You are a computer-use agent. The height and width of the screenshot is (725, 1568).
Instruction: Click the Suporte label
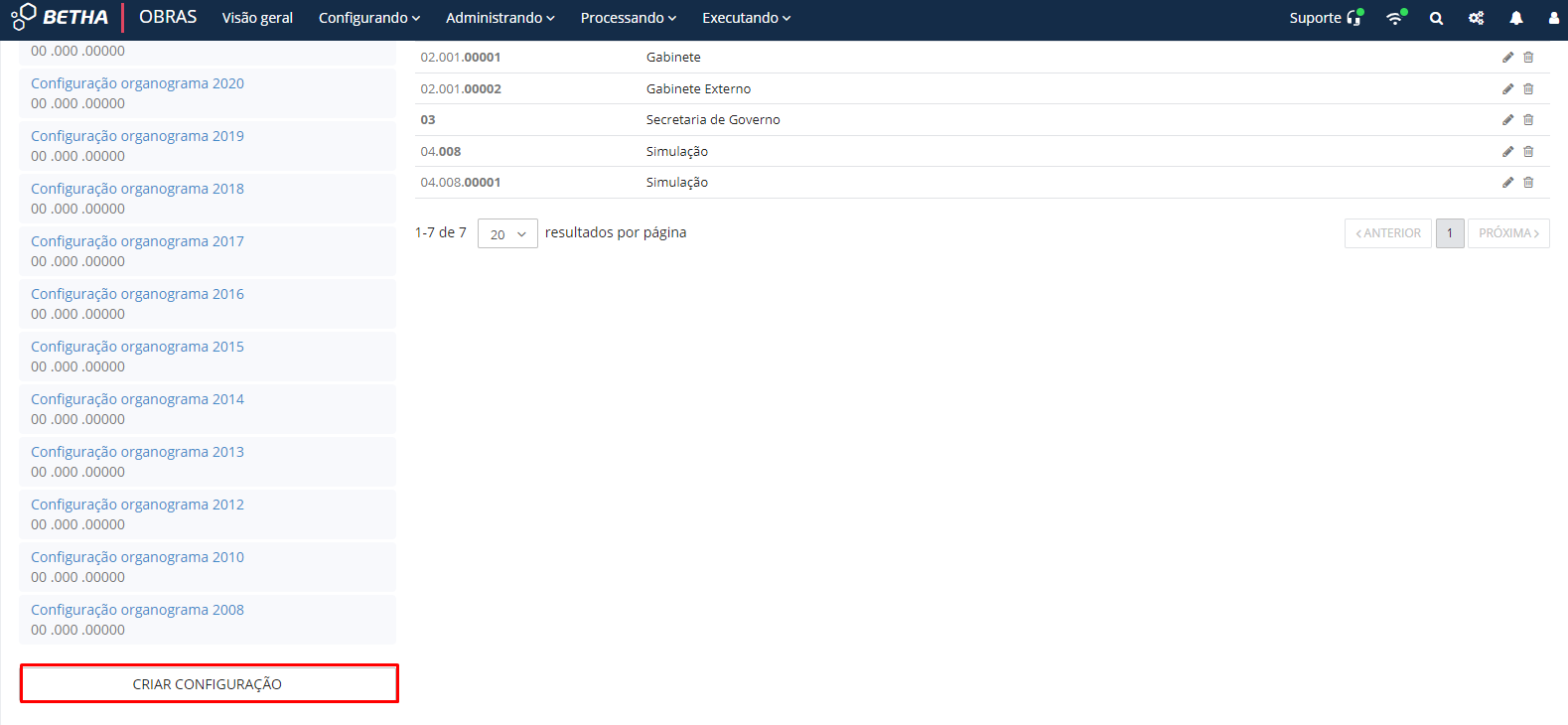1315,18
